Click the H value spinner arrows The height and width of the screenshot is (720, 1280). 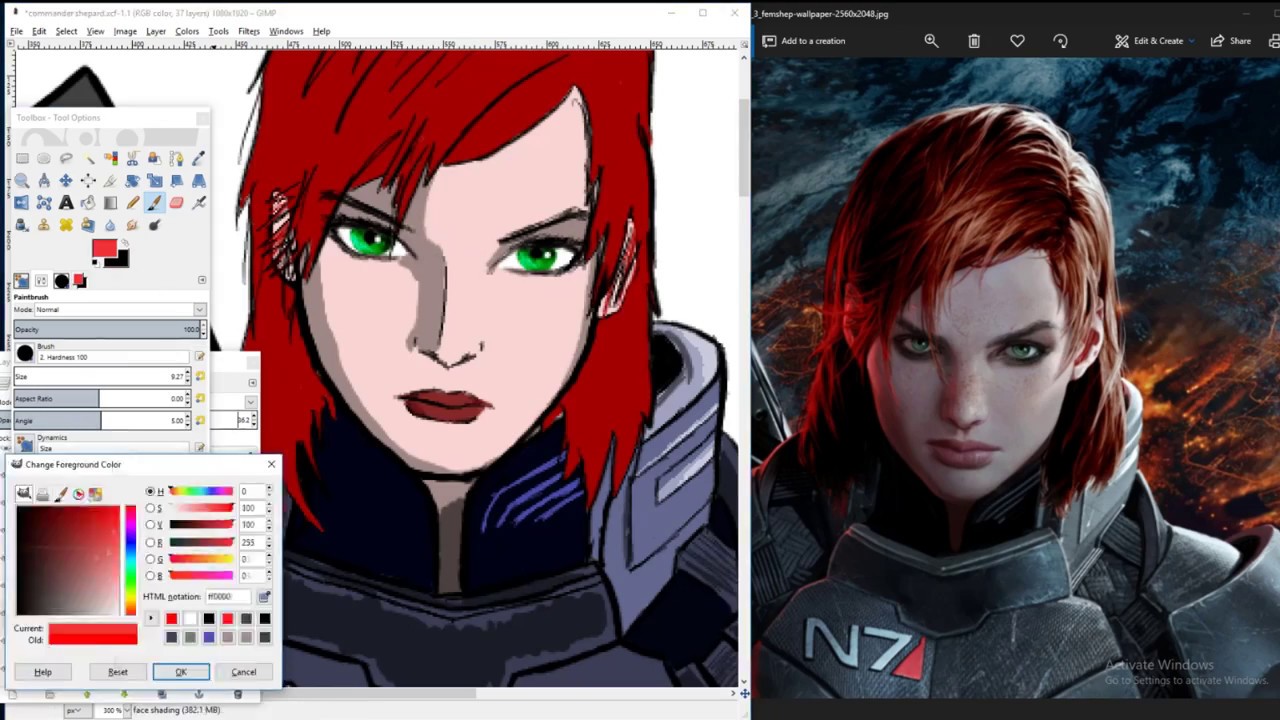coord(268,491)
